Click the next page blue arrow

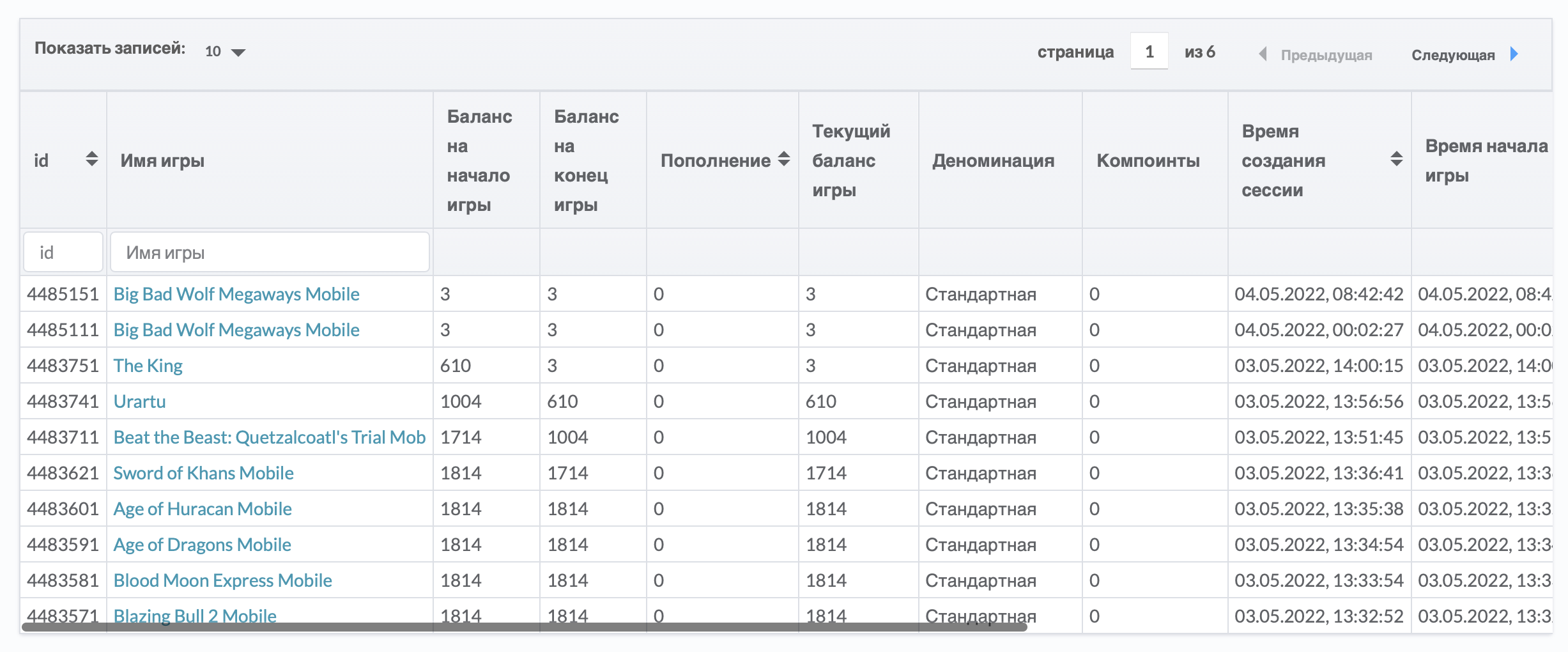tap(1514, 54)
